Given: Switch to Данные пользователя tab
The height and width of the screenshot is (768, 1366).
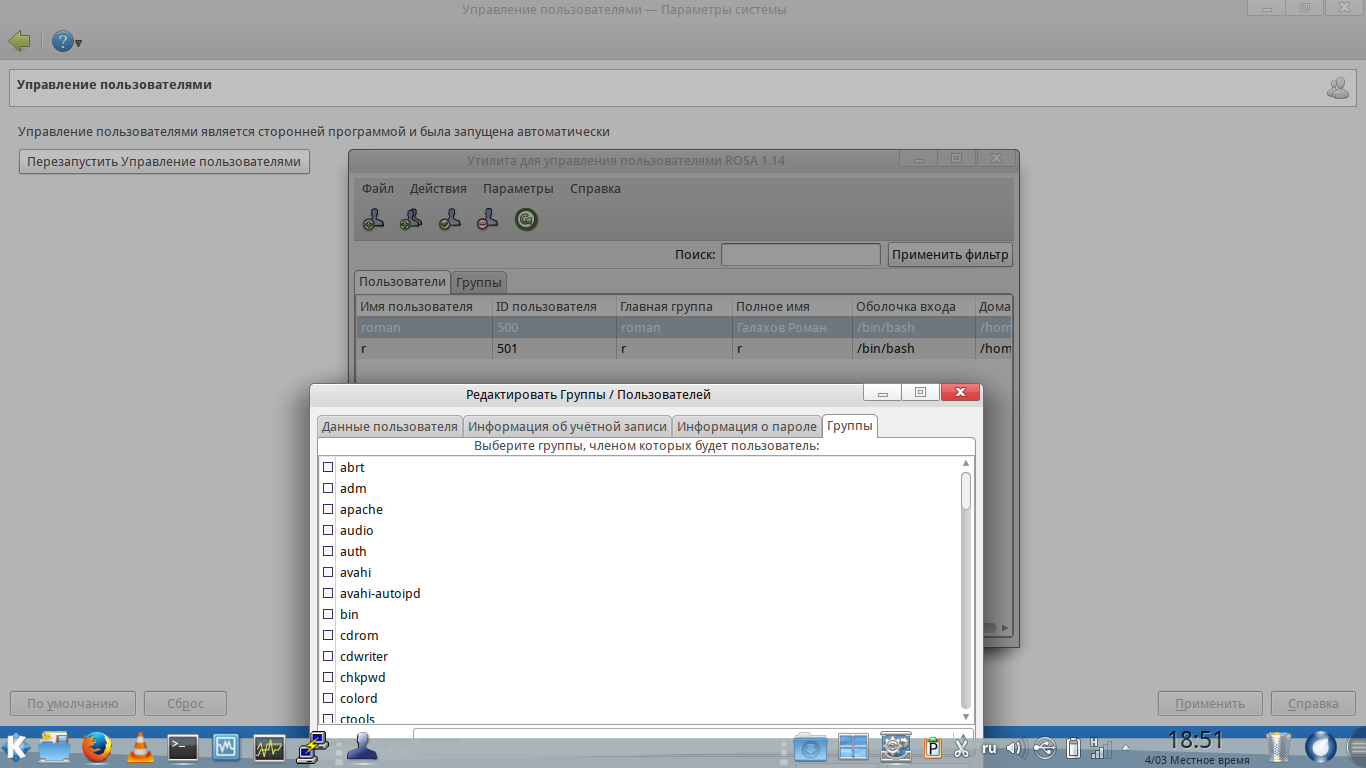Looking at the screenshot, I should point(389,427).
